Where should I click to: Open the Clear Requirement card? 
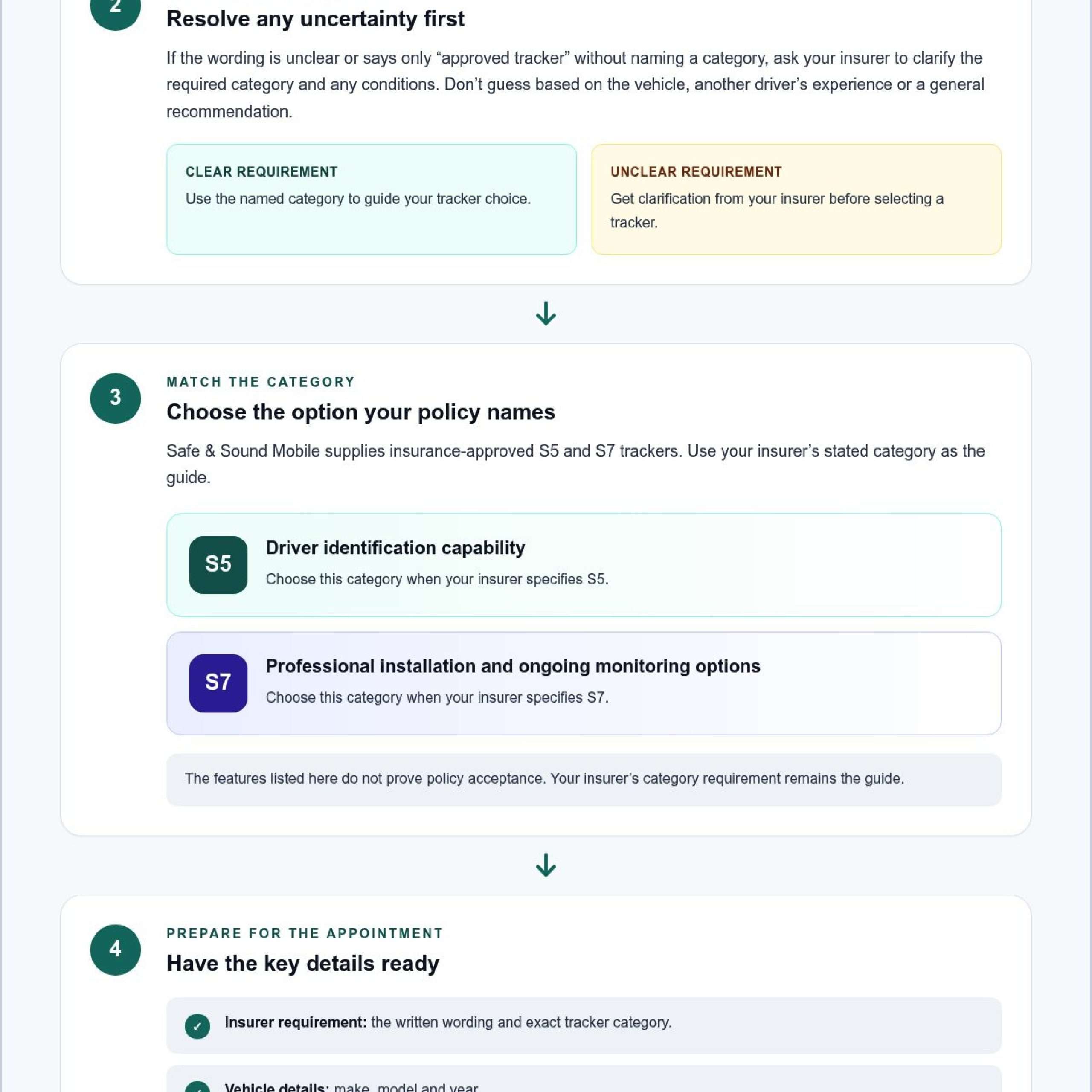point(372,199)
